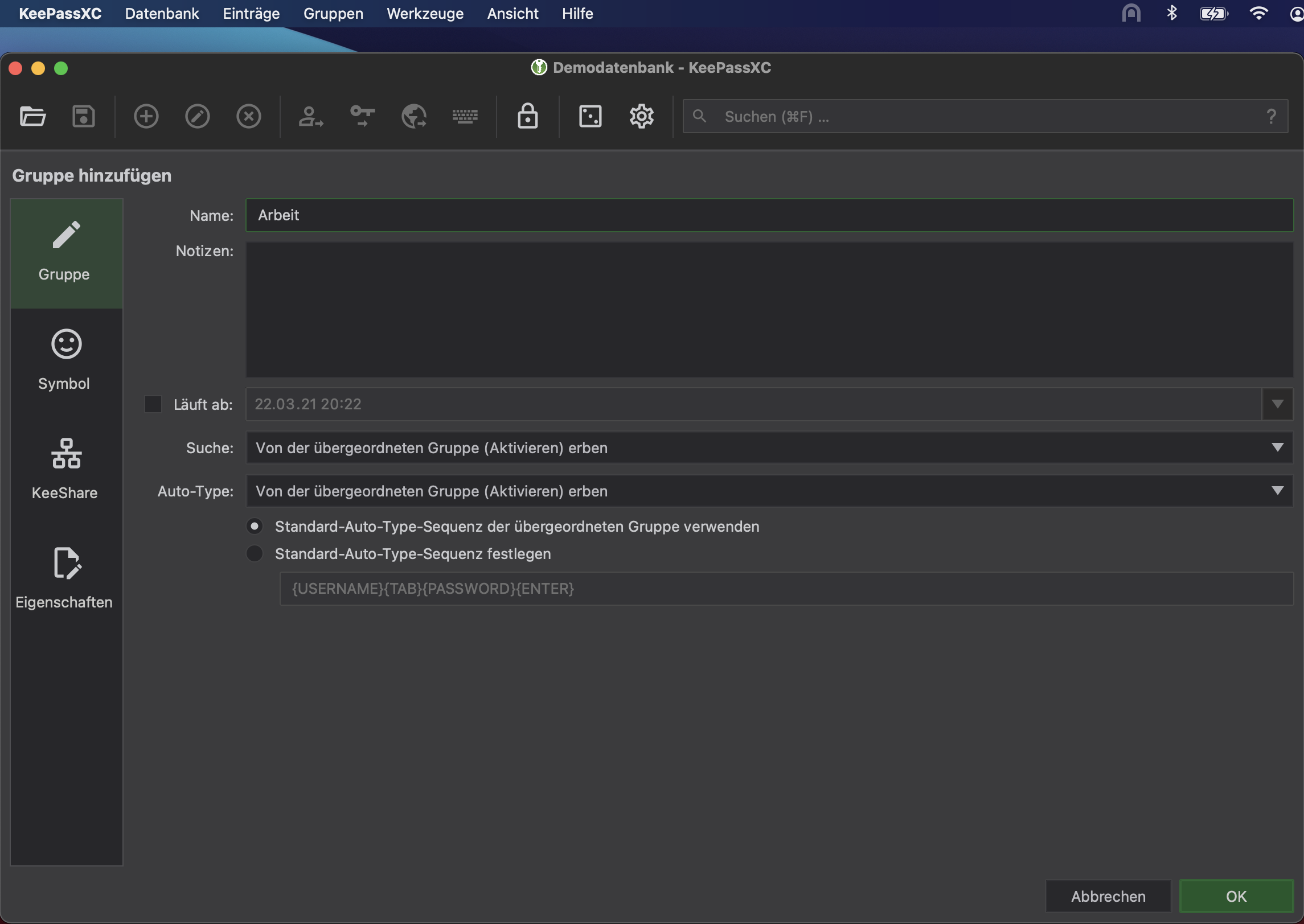Enable the Läuft ab expiry checkbox
Screen dimensions: 1304x924
point(153,404)
